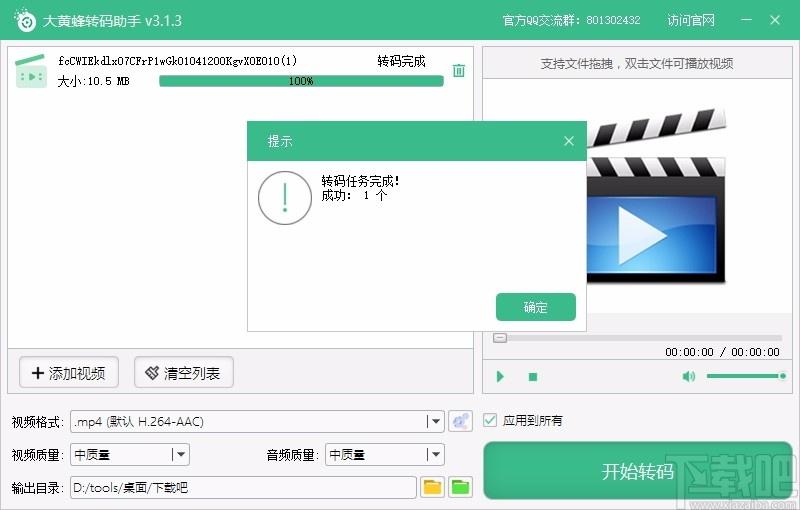Toggle 应用到所有 checkbox
800x510 pixels.
tap(490, 420)
